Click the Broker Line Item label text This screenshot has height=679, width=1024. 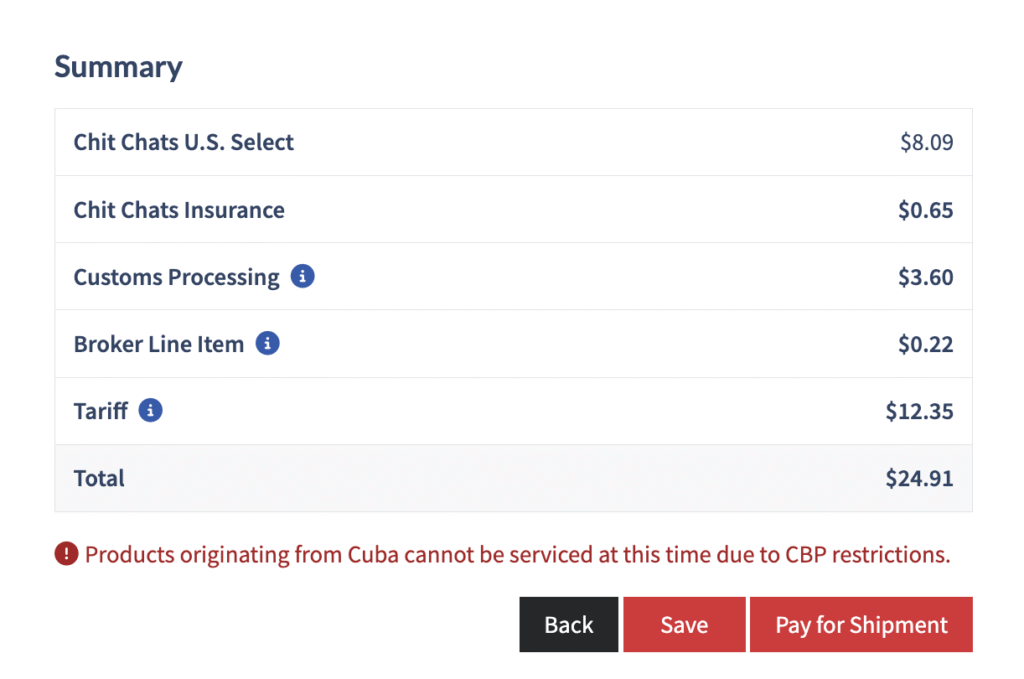point(158,344)
